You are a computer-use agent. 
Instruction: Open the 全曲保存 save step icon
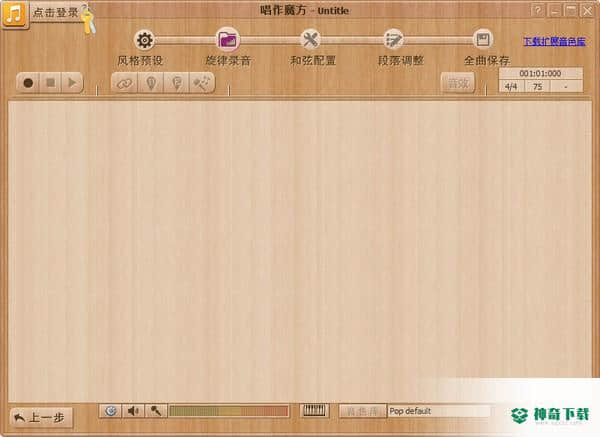[x=483, y=39]
